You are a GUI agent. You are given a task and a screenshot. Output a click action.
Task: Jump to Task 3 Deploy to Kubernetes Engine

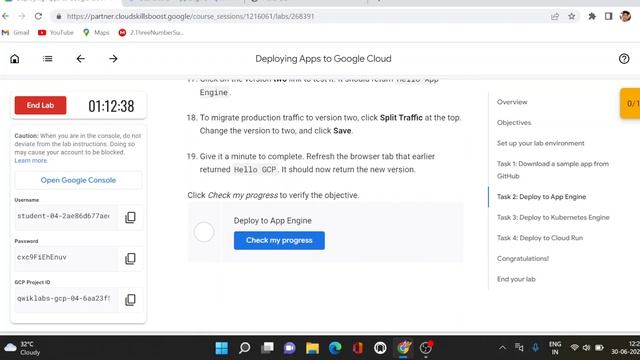coord(553,218)
